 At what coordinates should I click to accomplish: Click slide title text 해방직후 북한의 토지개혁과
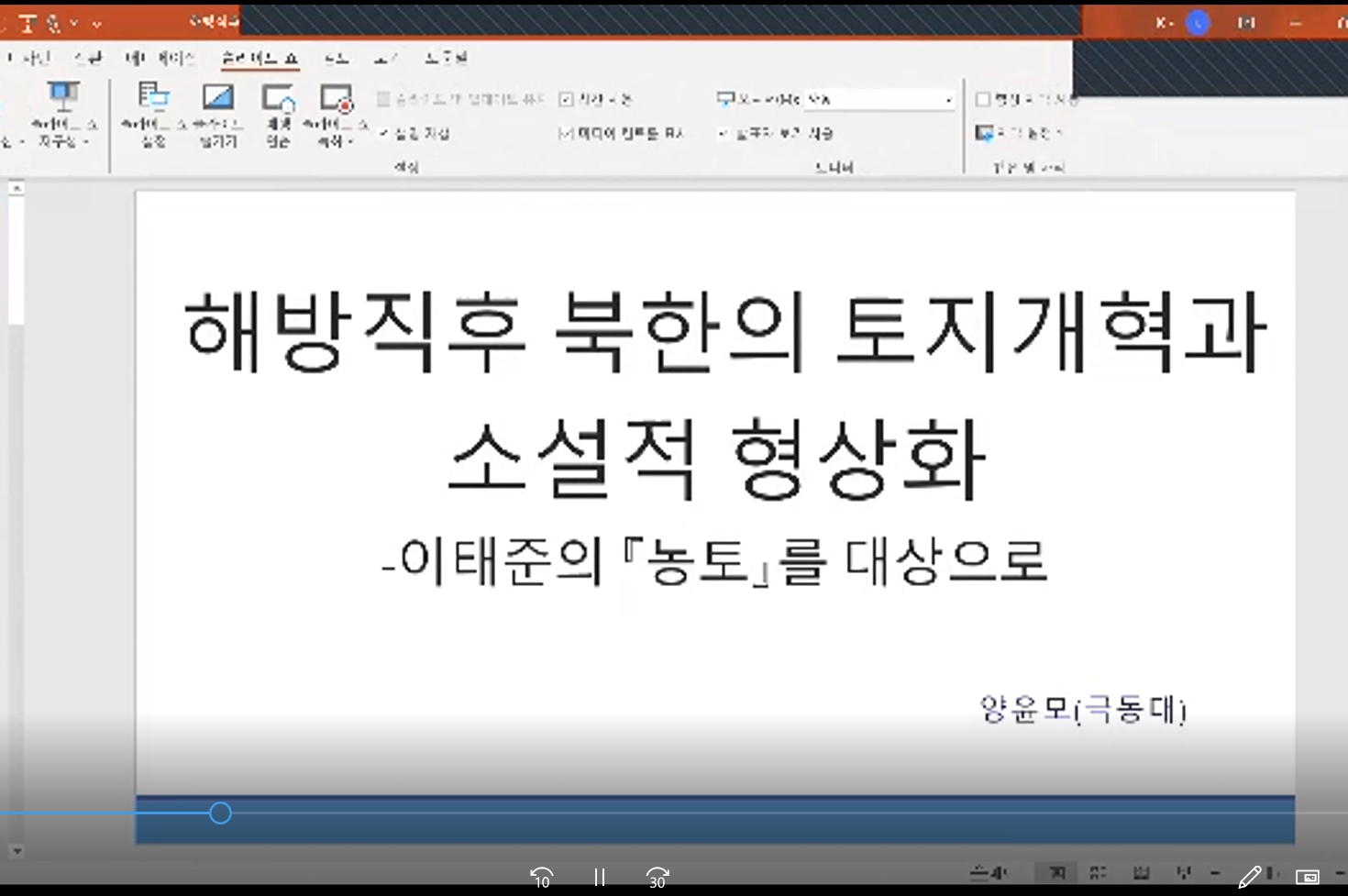[725, 333]
